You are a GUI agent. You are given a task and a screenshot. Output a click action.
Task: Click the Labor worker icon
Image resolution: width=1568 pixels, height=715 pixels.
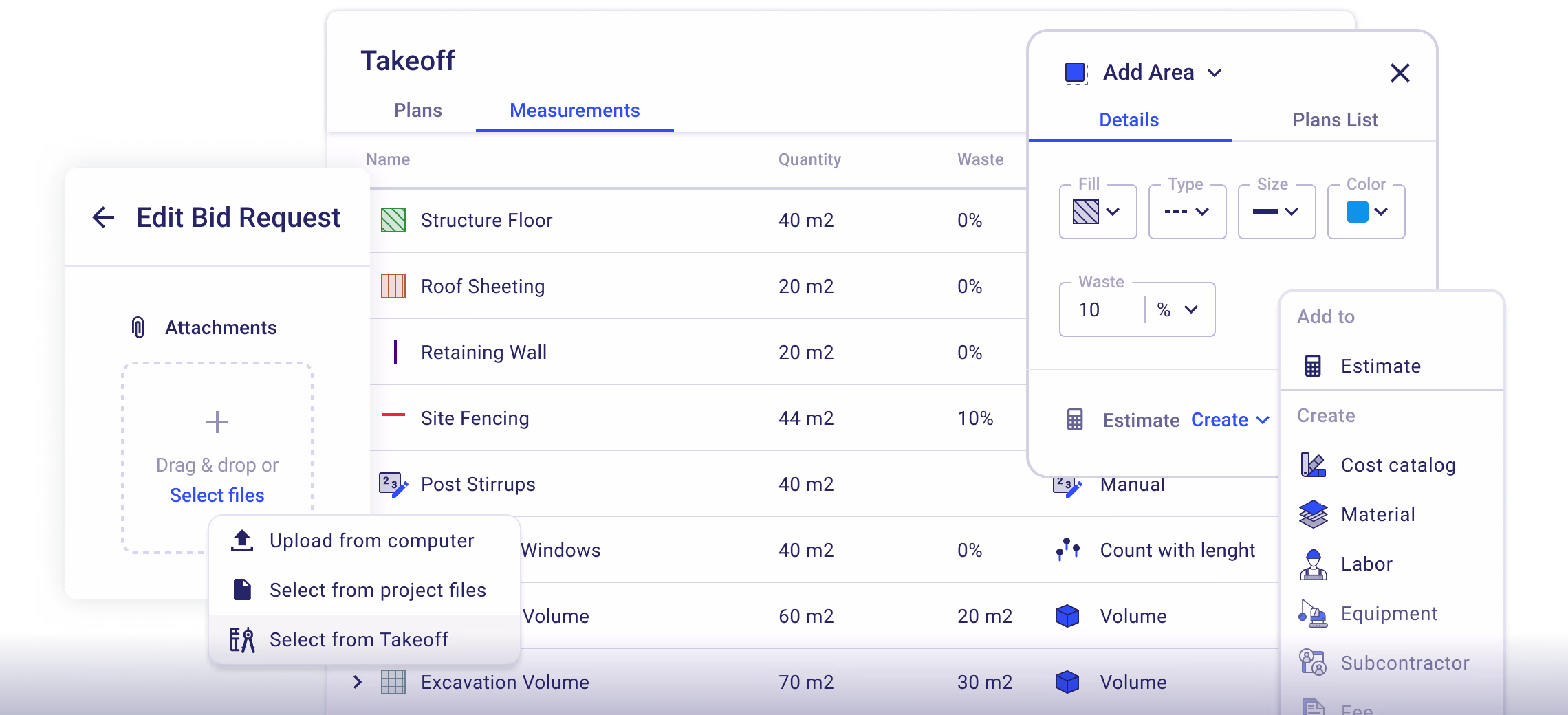[1313, 564]
